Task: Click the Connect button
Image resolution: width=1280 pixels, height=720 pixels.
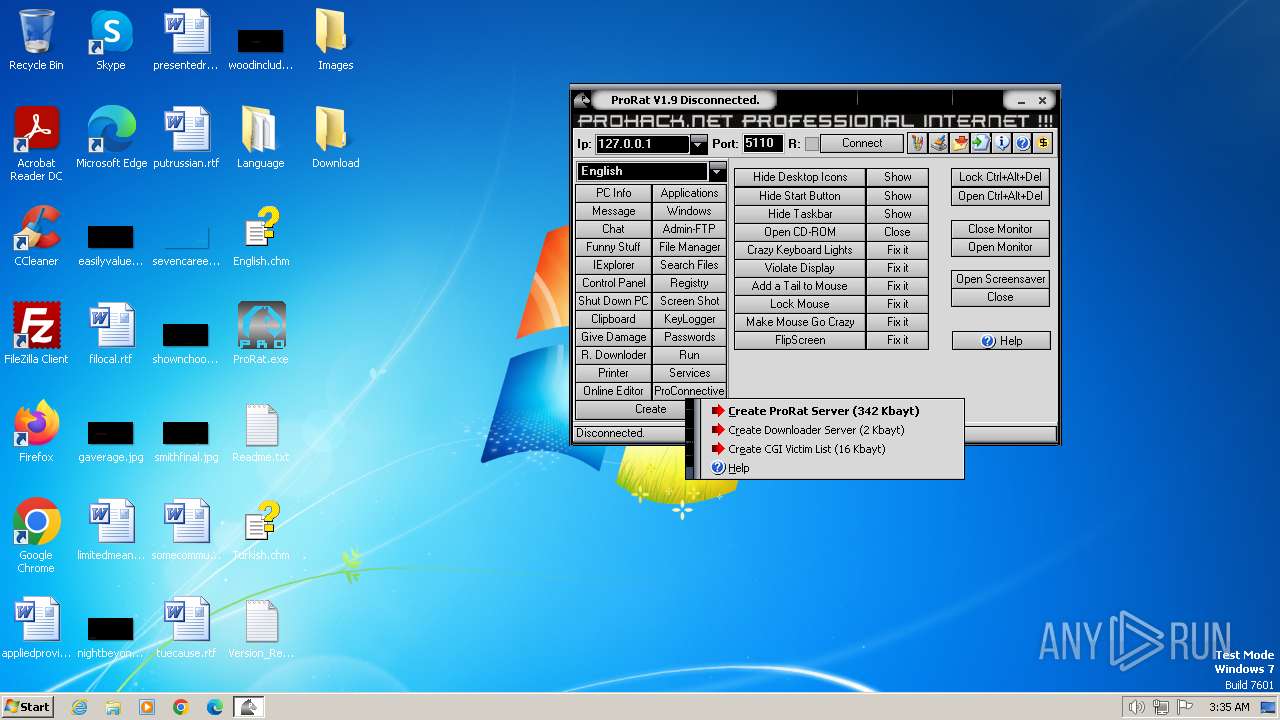Action: pos(862,143)
